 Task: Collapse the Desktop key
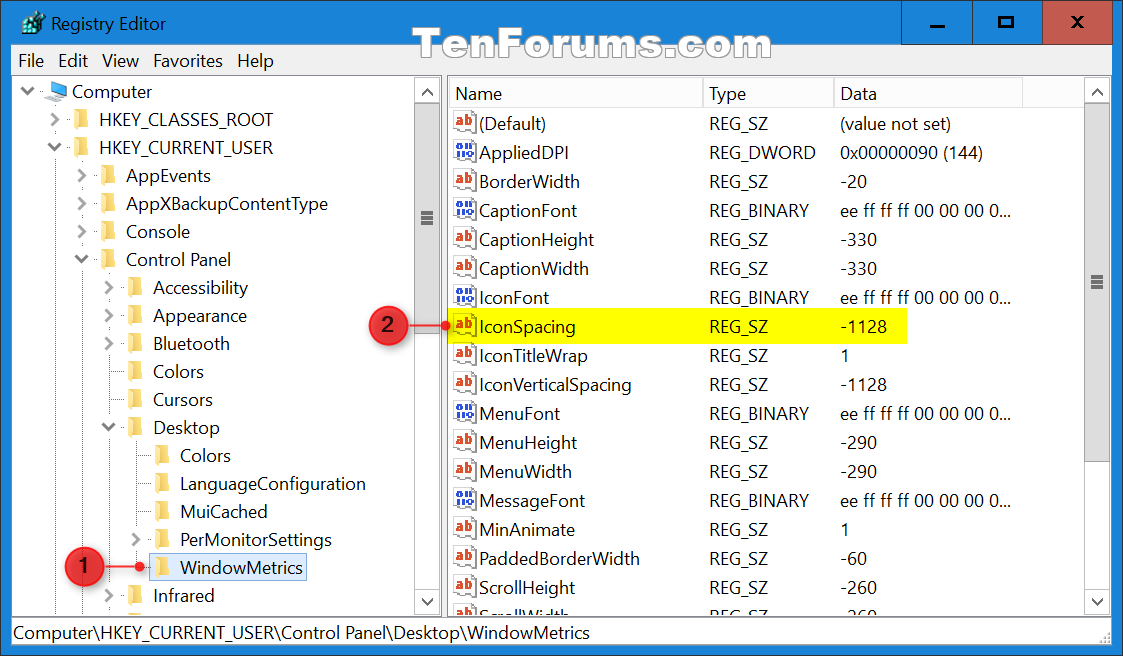click(108, 427)
